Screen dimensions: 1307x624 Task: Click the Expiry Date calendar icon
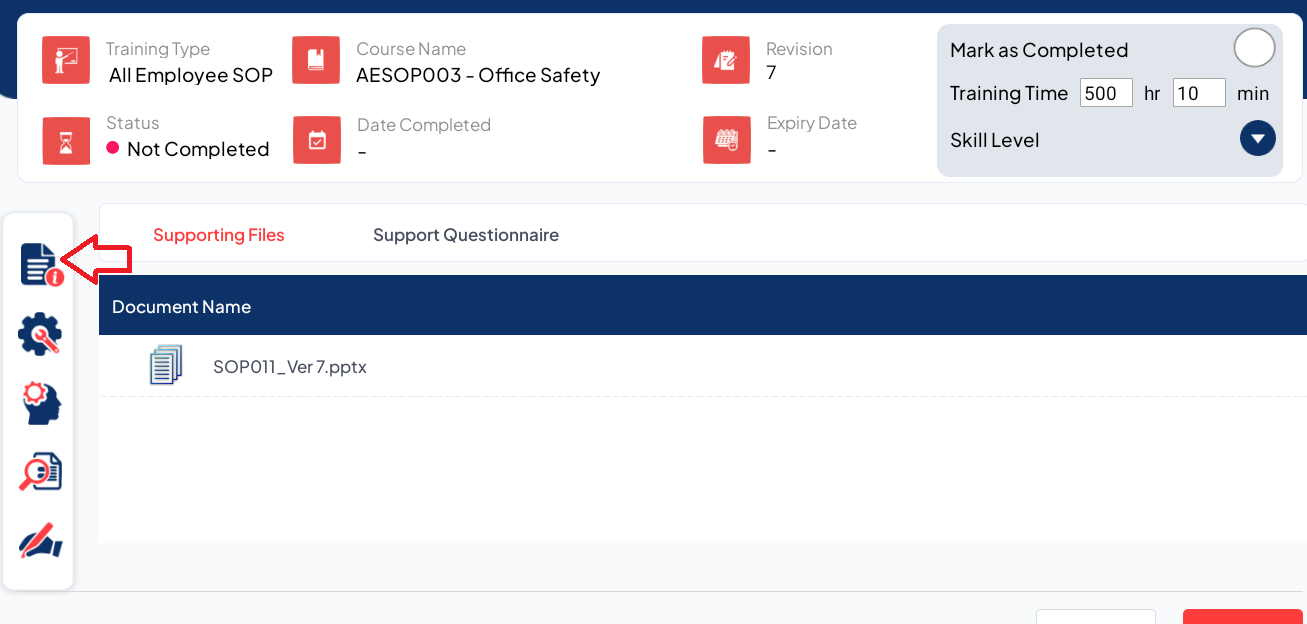pos(727,140)
